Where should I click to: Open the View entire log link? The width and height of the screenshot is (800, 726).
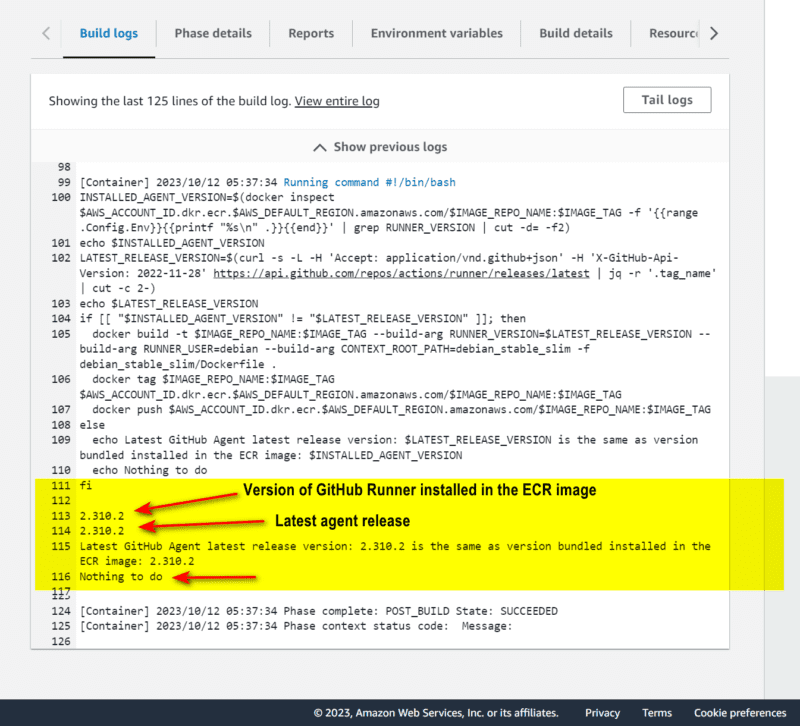click(337, 101)
